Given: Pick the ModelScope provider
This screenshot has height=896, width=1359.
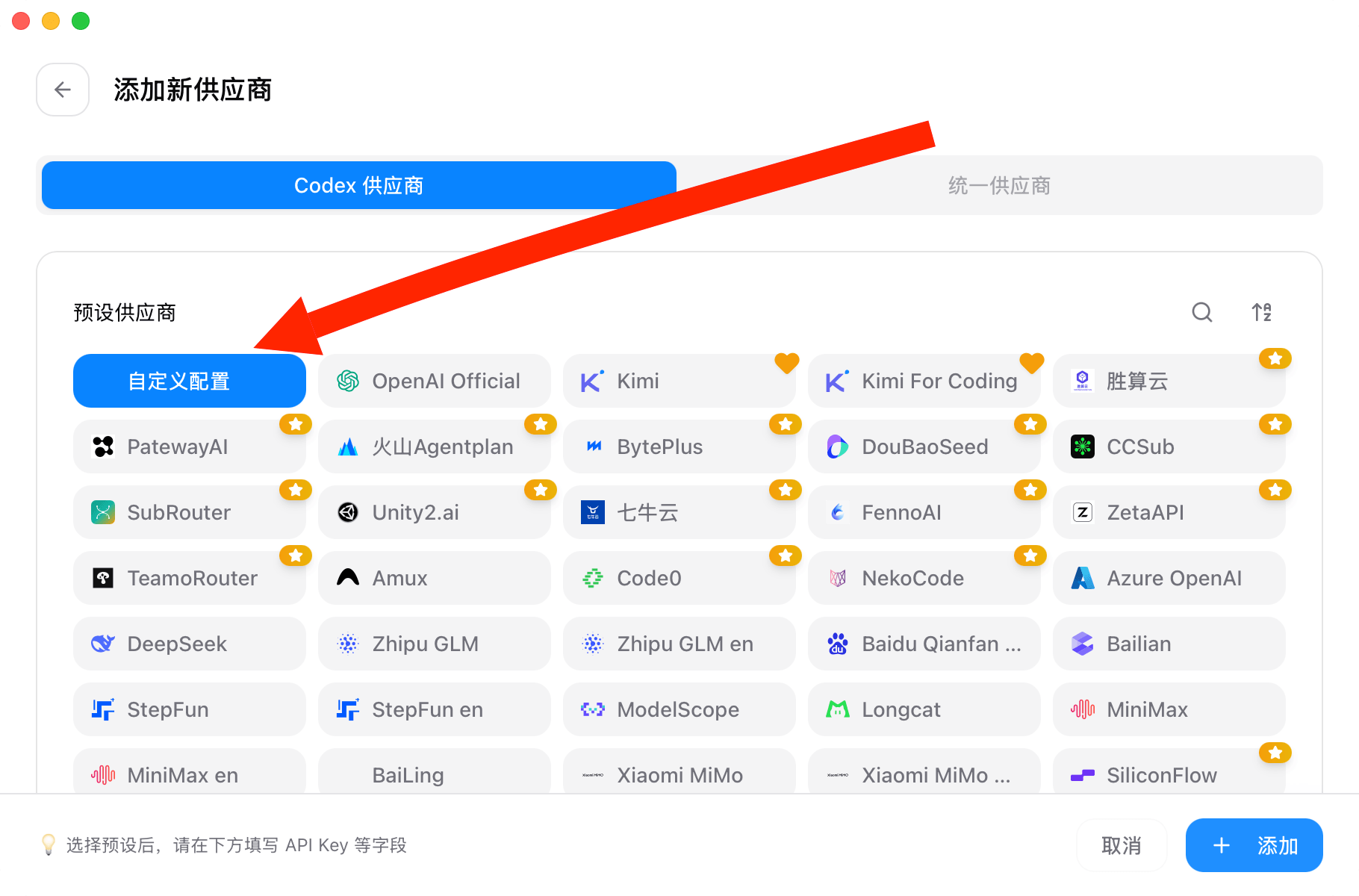Looking at the screenshot, I should (679, 709).
